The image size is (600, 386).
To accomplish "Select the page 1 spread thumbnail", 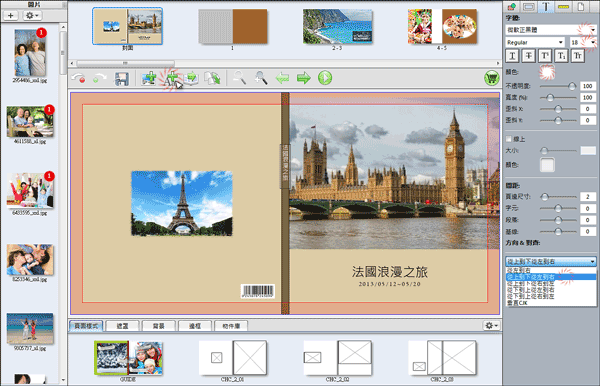I will pyautogui.click(x=232, y=26).
